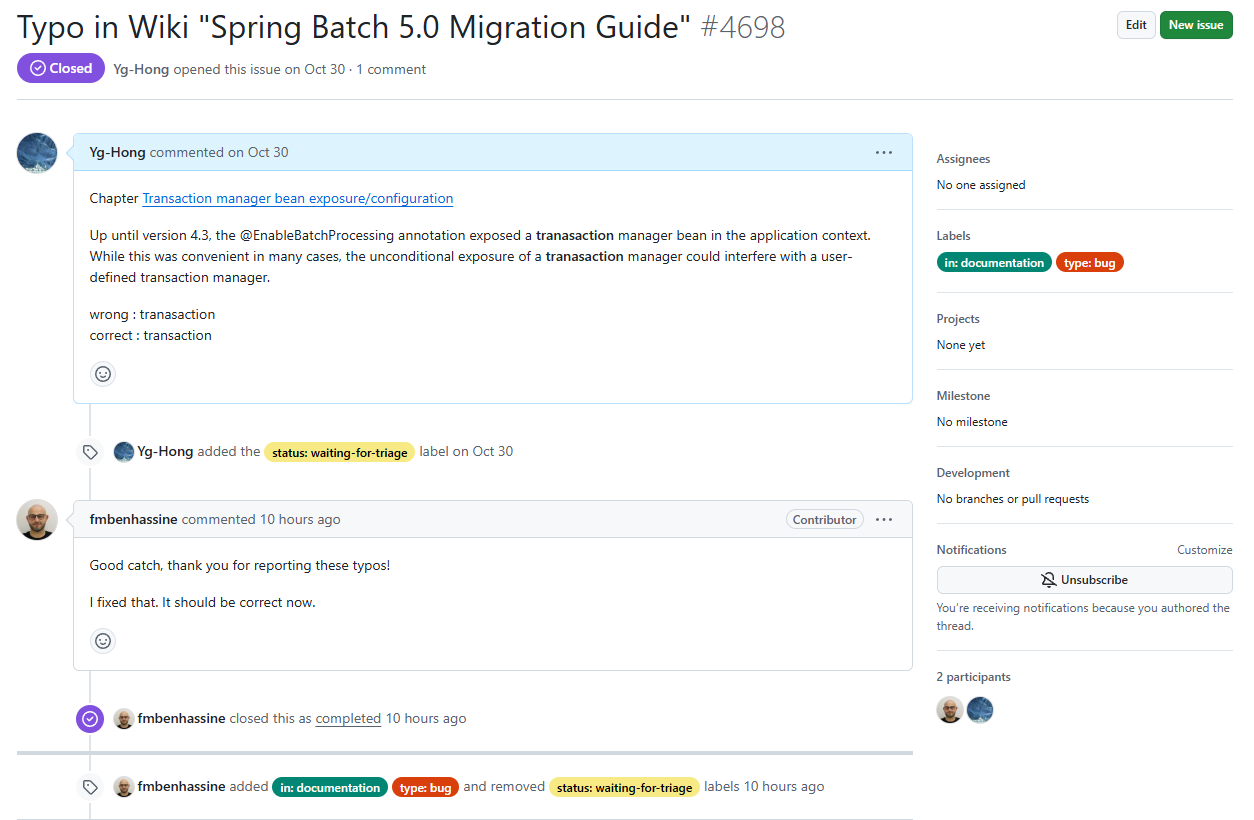Click the Labels sidebar heading
1254x820 pixels.
[x=954, y=236]
